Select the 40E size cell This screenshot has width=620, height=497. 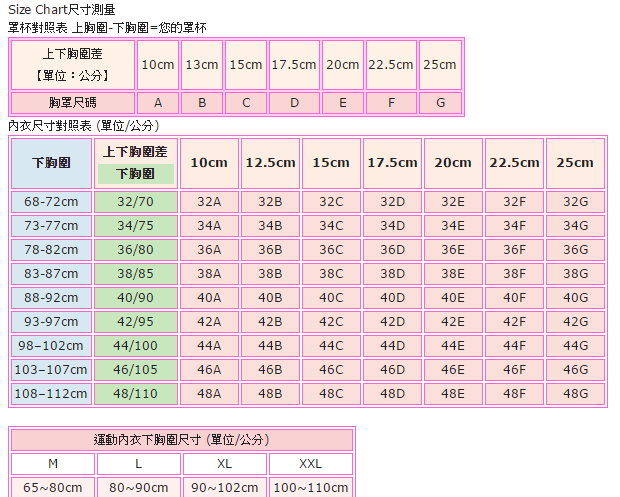point(453,298)
